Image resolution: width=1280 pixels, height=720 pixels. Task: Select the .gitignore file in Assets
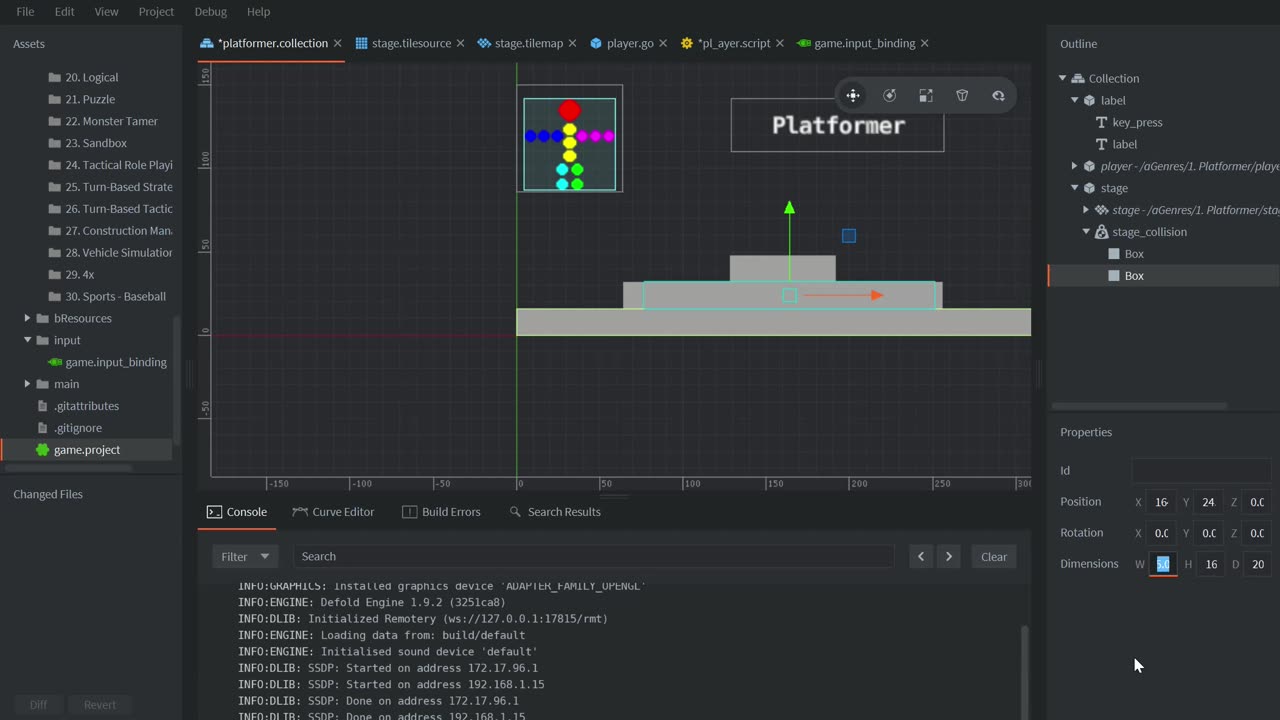[78, 428]
